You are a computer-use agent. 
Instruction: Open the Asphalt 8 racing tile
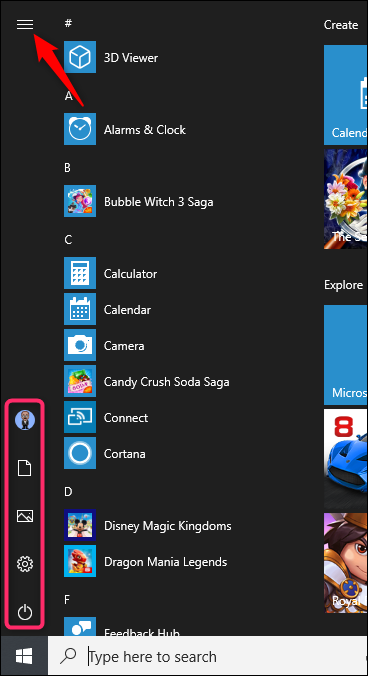click(346, 459)
